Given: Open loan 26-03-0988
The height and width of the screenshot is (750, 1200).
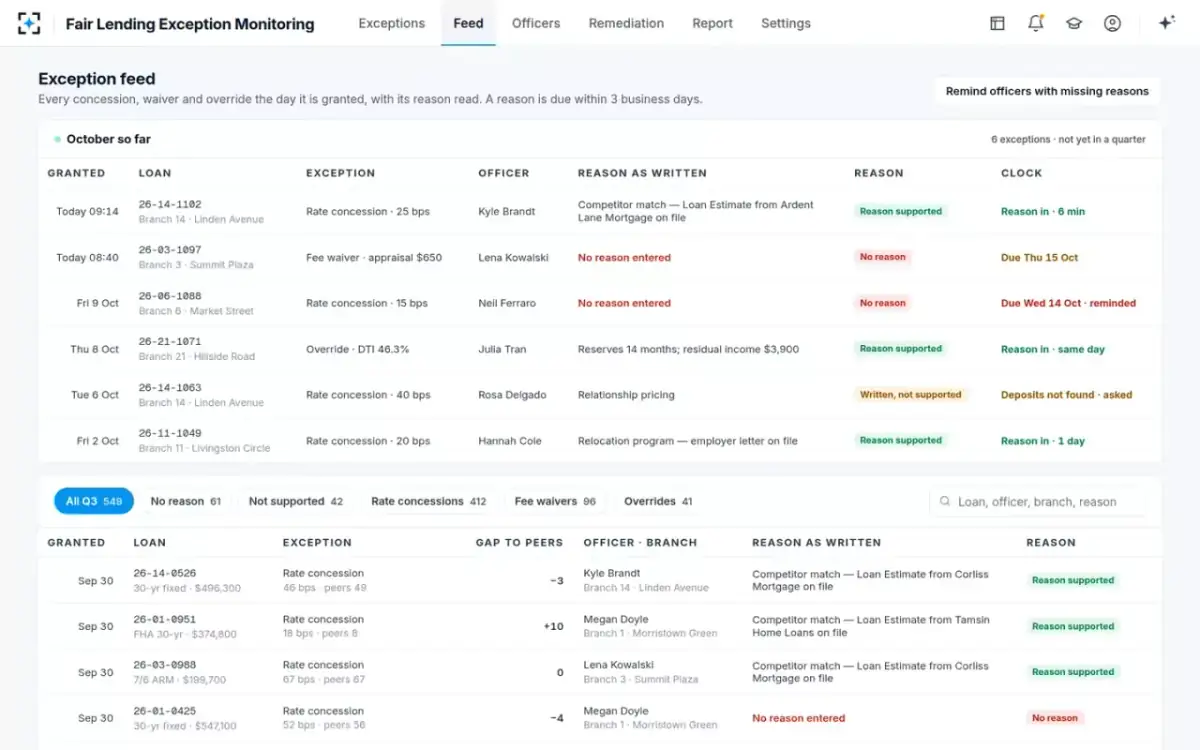Looking at the screenshot, I should click(164, 665).
